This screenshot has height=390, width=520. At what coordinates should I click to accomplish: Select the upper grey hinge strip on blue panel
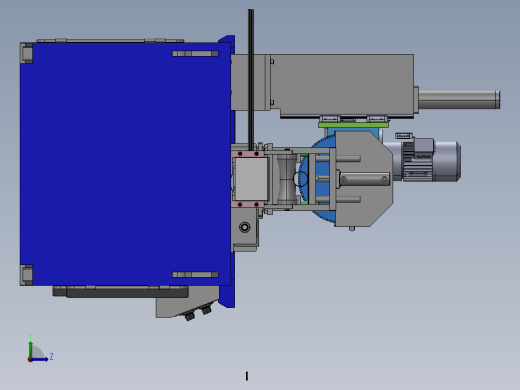tap(195, 53)
